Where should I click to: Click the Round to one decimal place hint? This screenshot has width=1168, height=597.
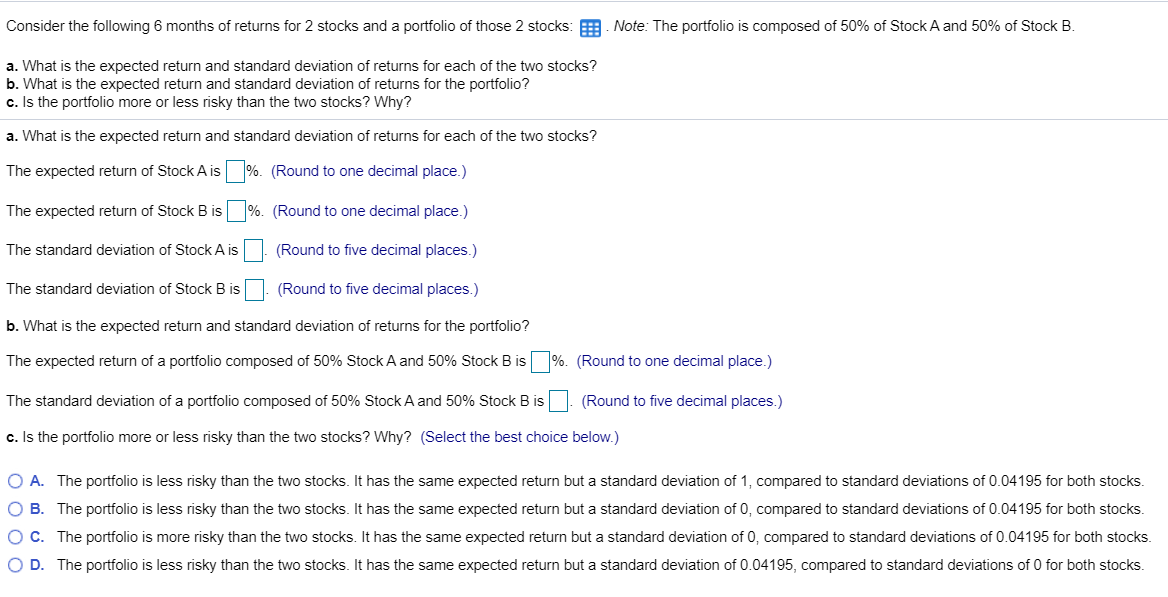[368, 170]
